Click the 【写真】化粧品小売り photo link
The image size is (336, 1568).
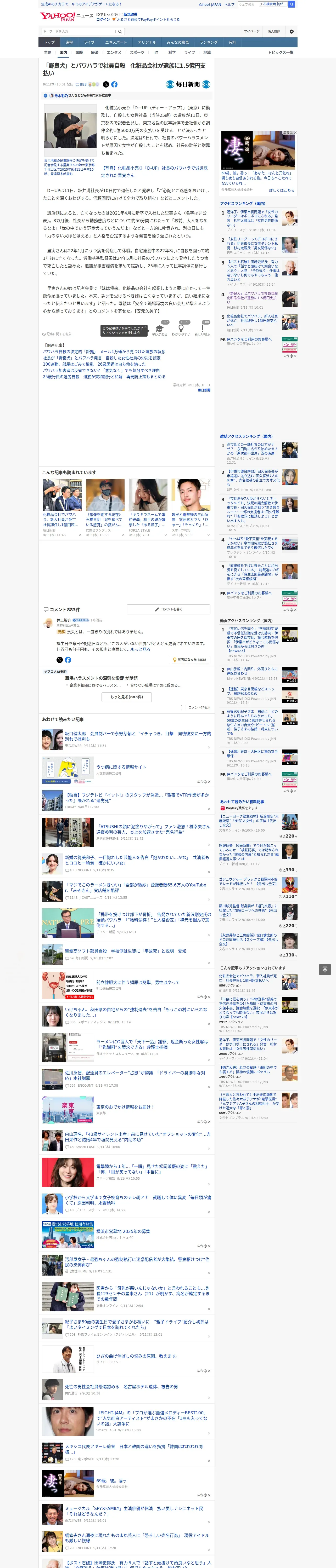pyautogui.click(x=154, y=172)
